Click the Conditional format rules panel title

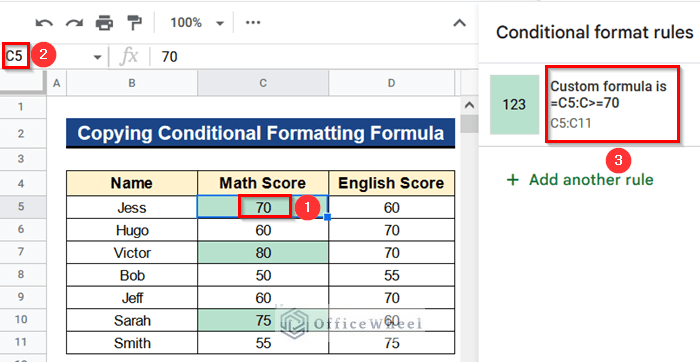[x=595, y=32]
